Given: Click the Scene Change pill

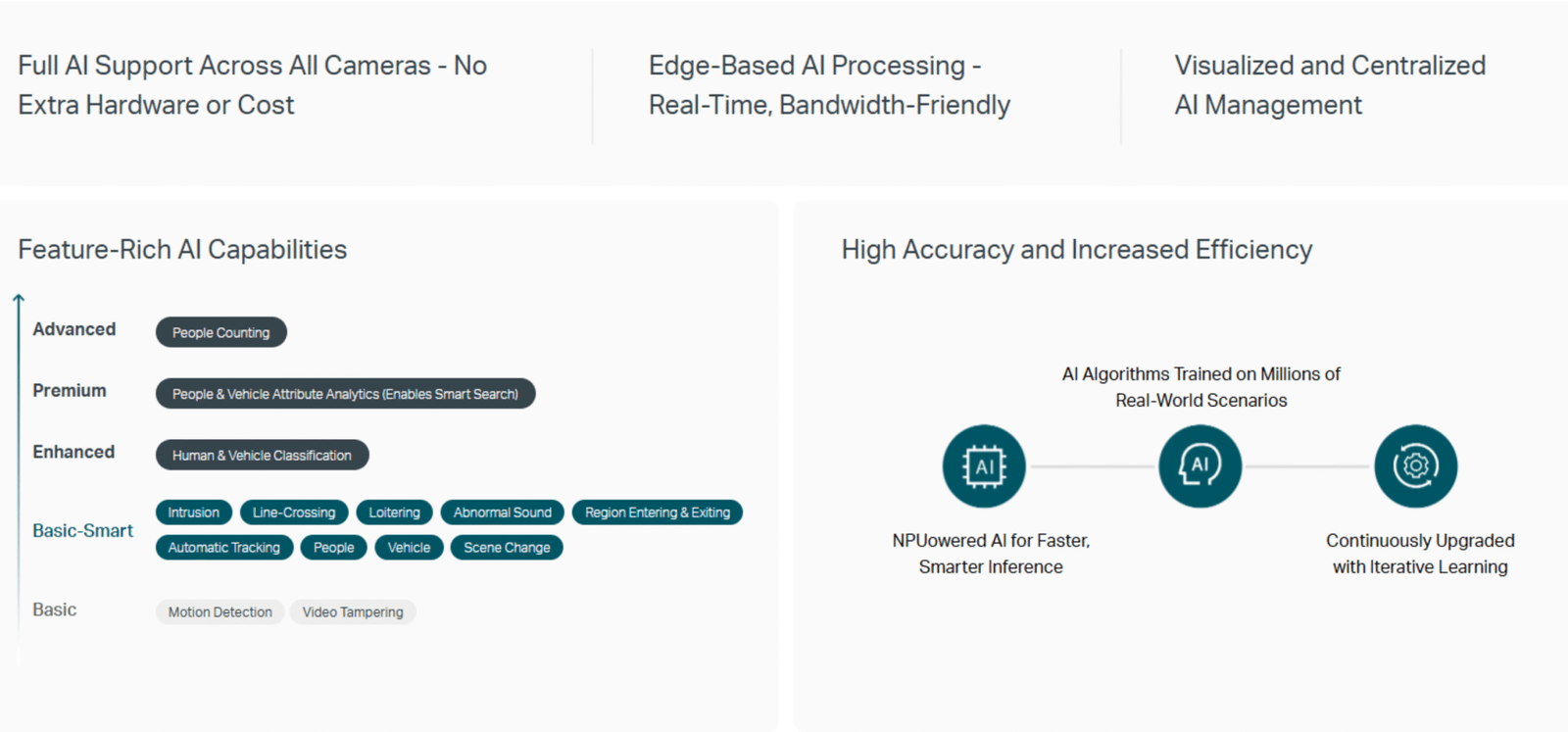Looking at the screenshot, I should (507, 548).
